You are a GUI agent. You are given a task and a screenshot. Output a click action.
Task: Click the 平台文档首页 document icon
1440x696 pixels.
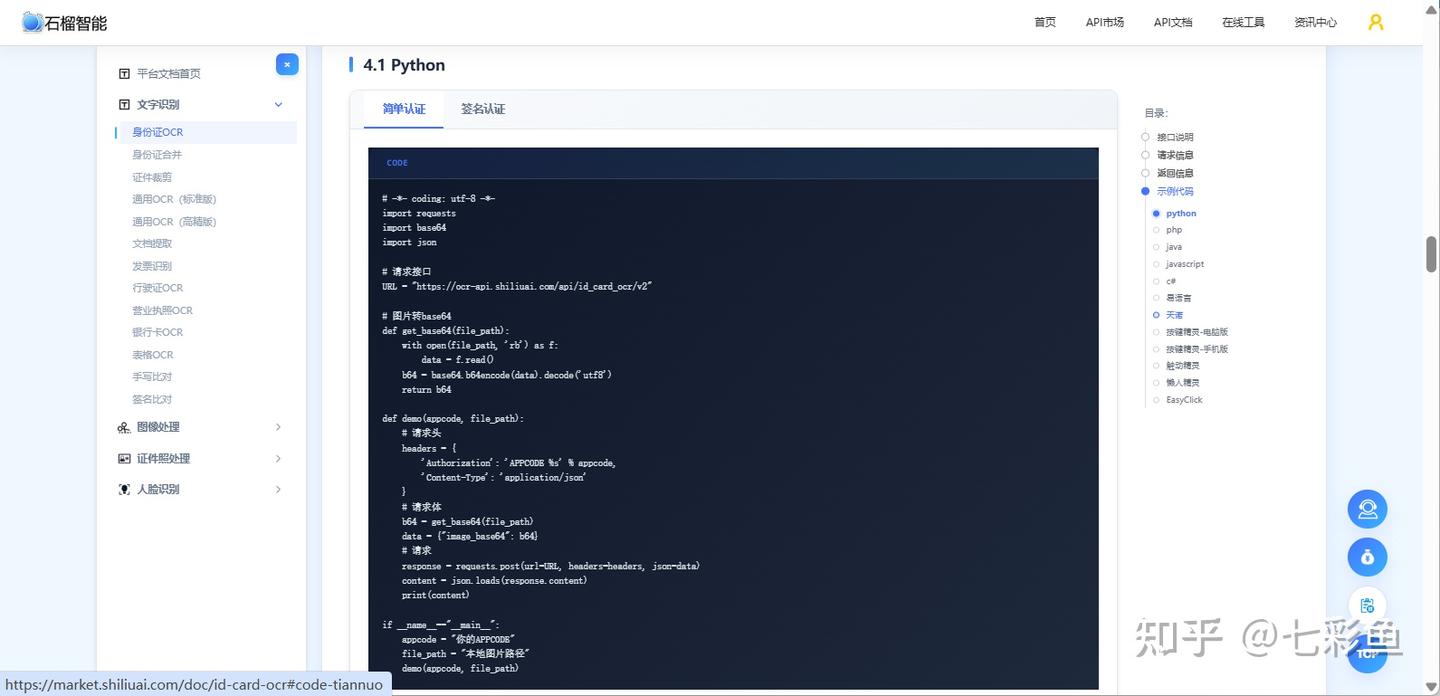click(124, 73)
